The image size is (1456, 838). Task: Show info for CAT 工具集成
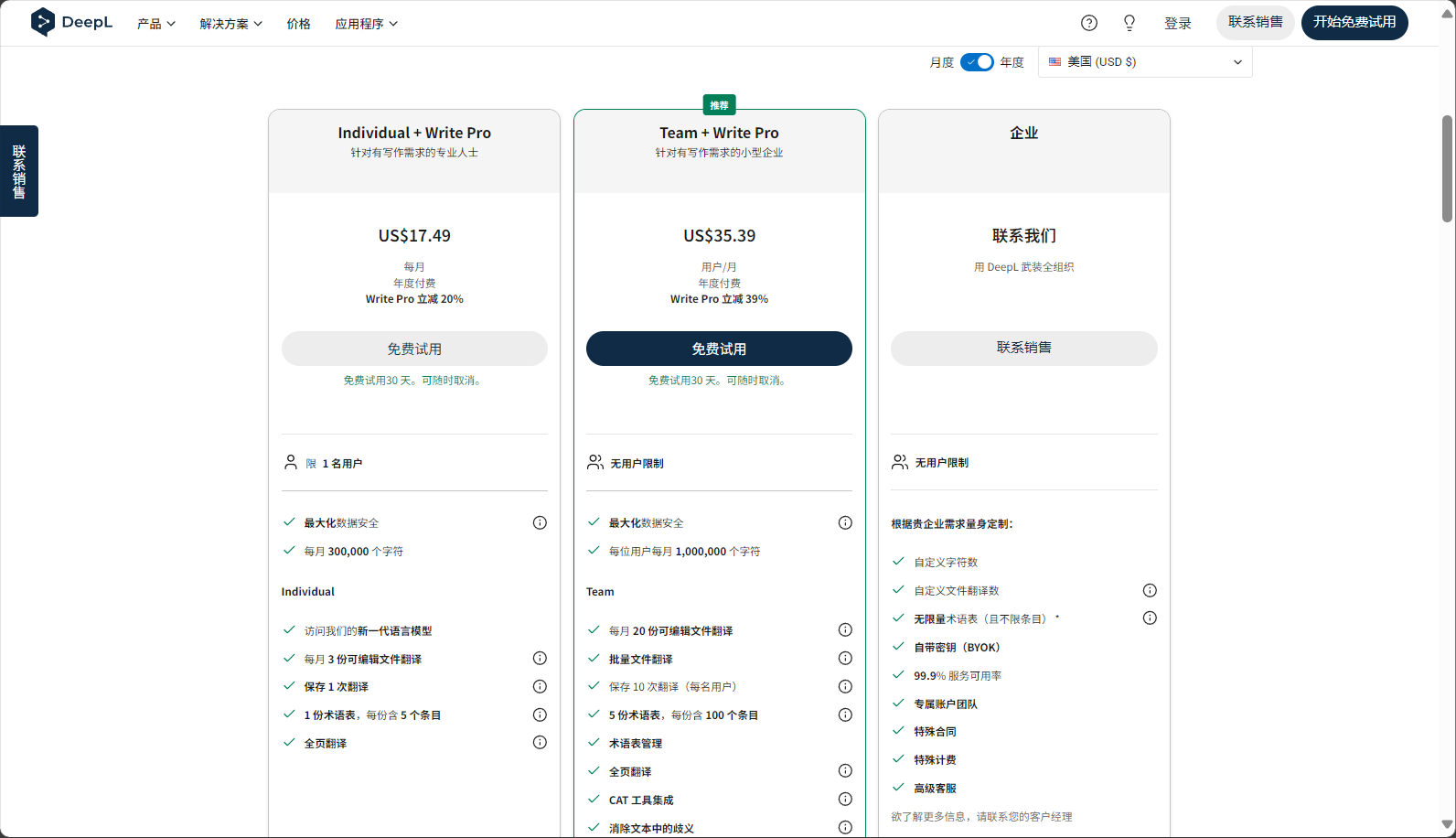845,800
